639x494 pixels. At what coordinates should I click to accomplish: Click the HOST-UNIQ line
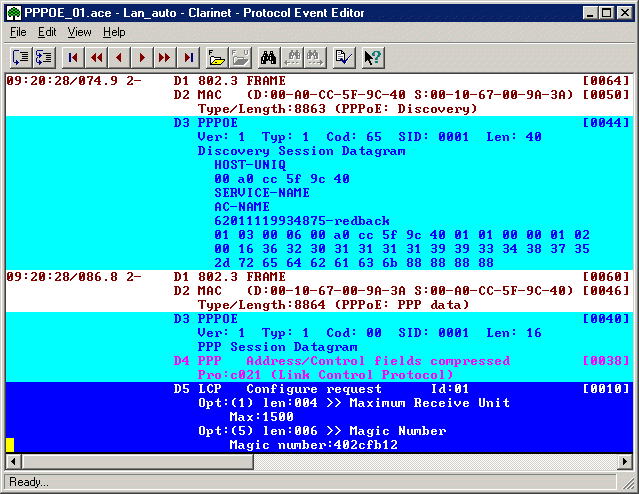point(250,165)
